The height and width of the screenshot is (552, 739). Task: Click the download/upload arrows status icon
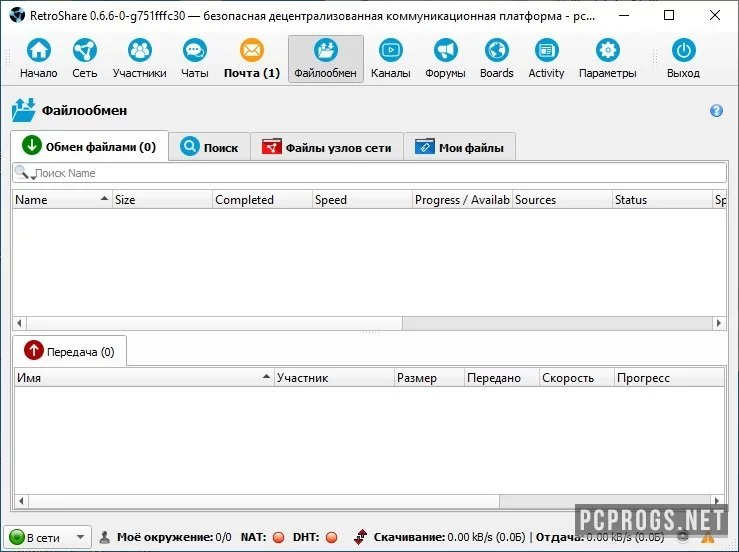point(361,537)
